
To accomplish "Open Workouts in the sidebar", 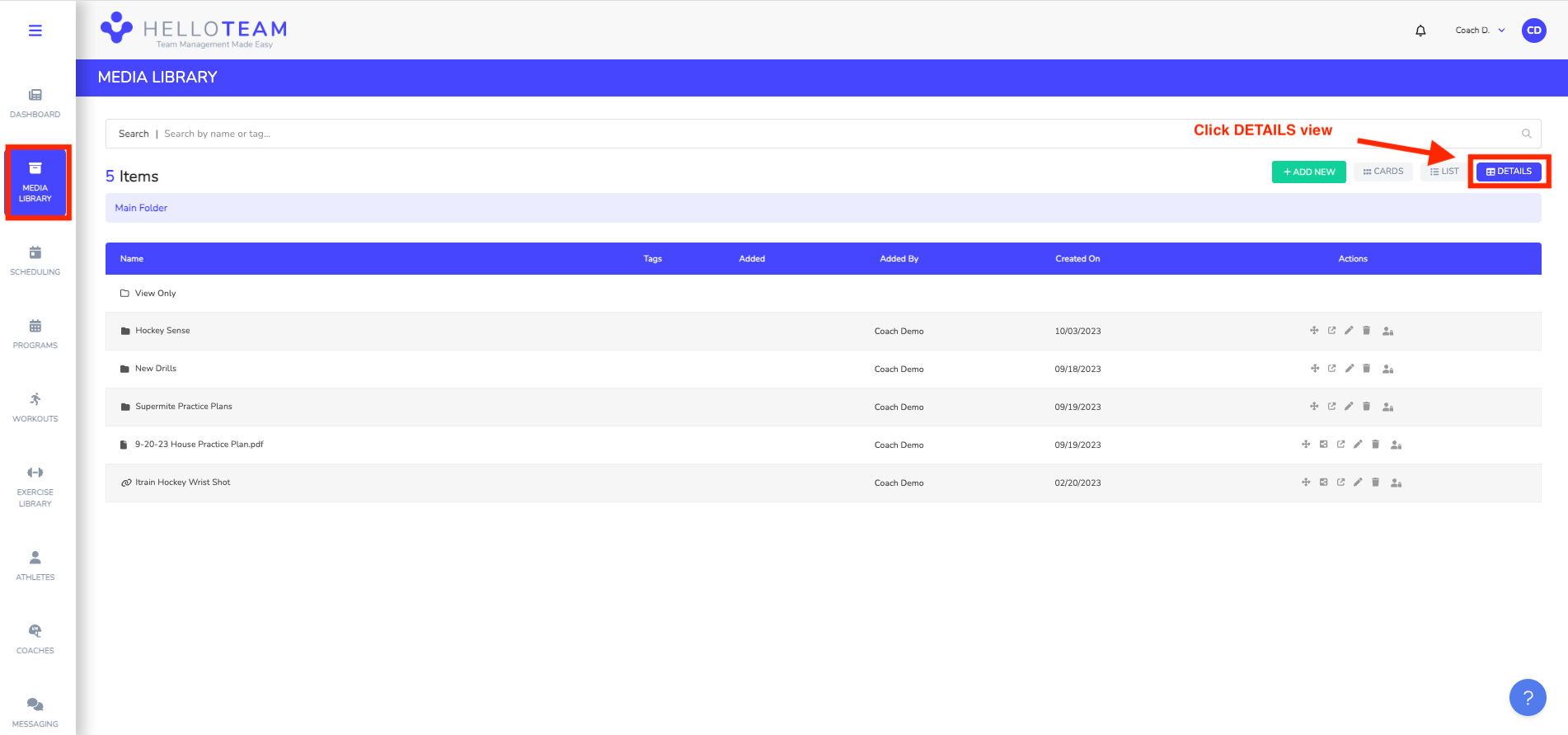I will [35, 408].
